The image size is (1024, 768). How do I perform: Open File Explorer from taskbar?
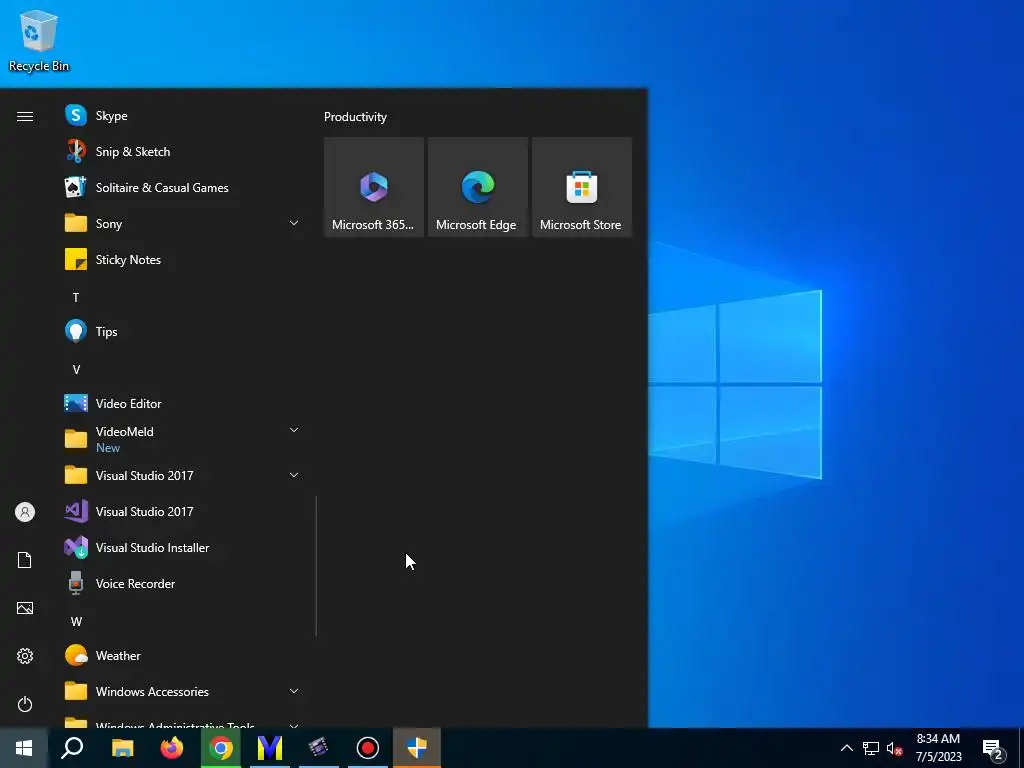[122, 748]
